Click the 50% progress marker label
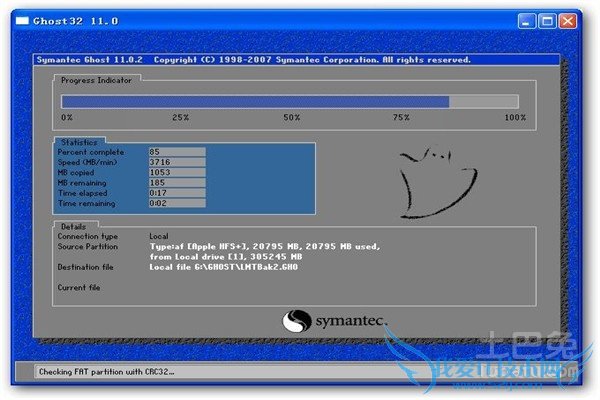Image resolution: width=600 pixels, height=400 pixels. pos(291,118)
